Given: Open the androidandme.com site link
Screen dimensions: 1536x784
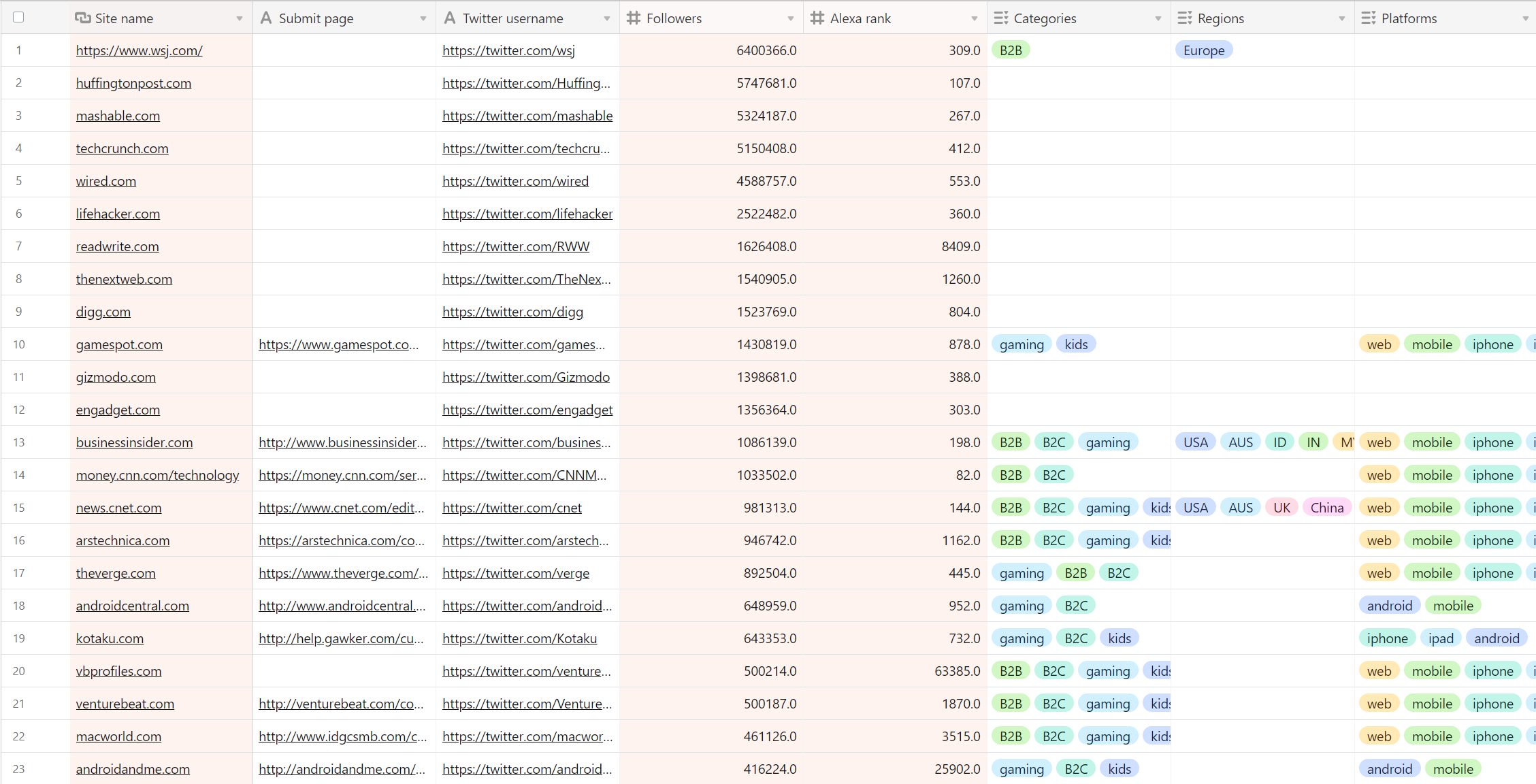Looking at the screenshot, I should (x=133, y=769).
